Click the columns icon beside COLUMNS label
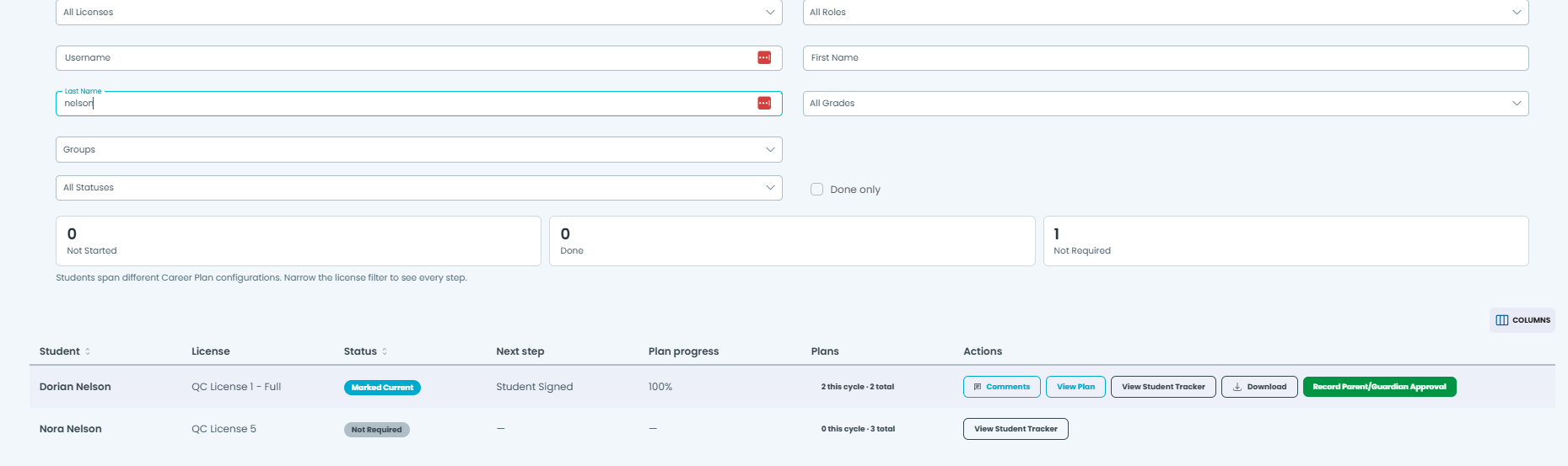 (x=1501, y=320)
